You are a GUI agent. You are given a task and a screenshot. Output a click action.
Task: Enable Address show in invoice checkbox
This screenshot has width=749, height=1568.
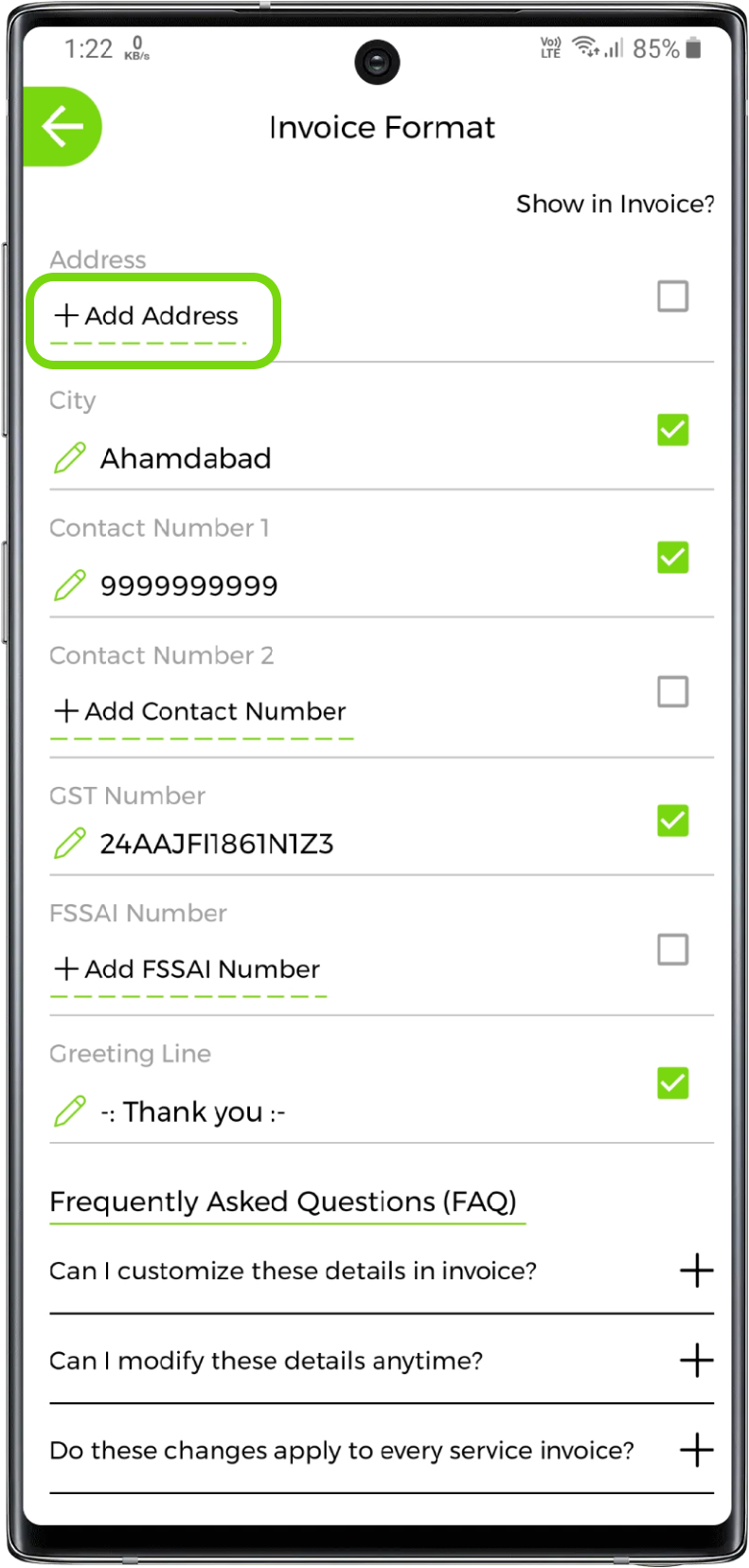(672, 296)
